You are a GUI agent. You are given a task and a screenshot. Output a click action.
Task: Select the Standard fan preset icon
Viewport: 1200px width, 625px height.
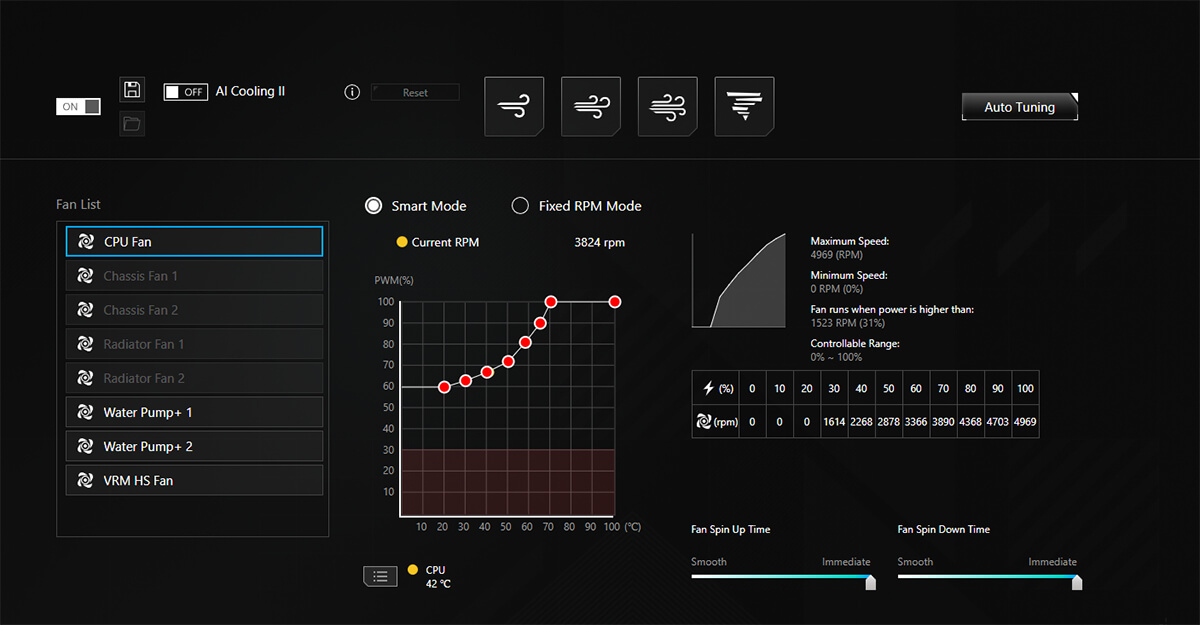pyautogui.click(x=591, y=106)
